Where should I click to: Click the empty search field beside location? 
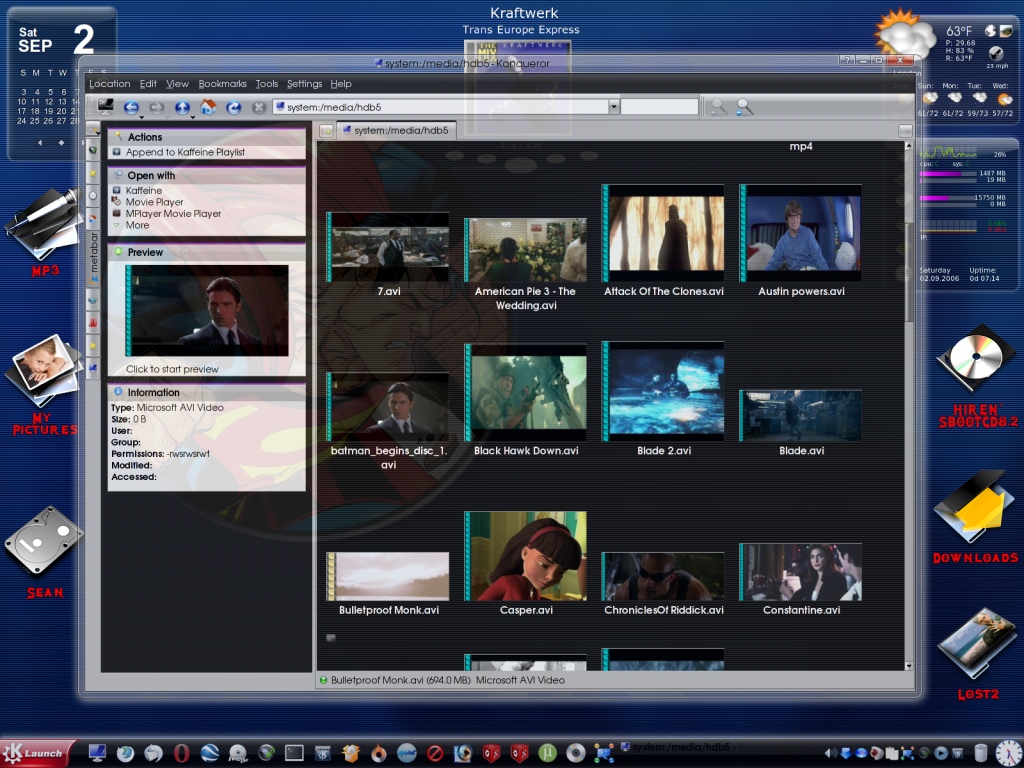pos(659,106)
